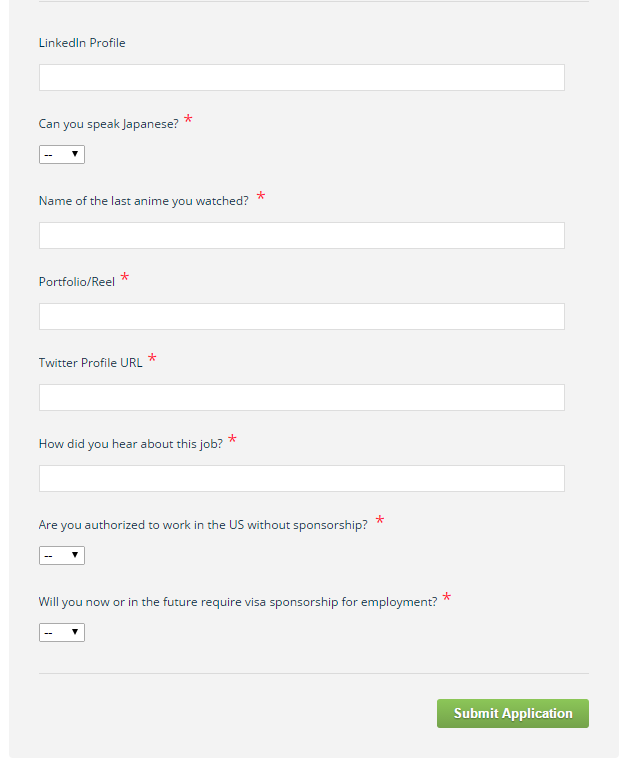Submit the application with the green button

click(512, 713)
